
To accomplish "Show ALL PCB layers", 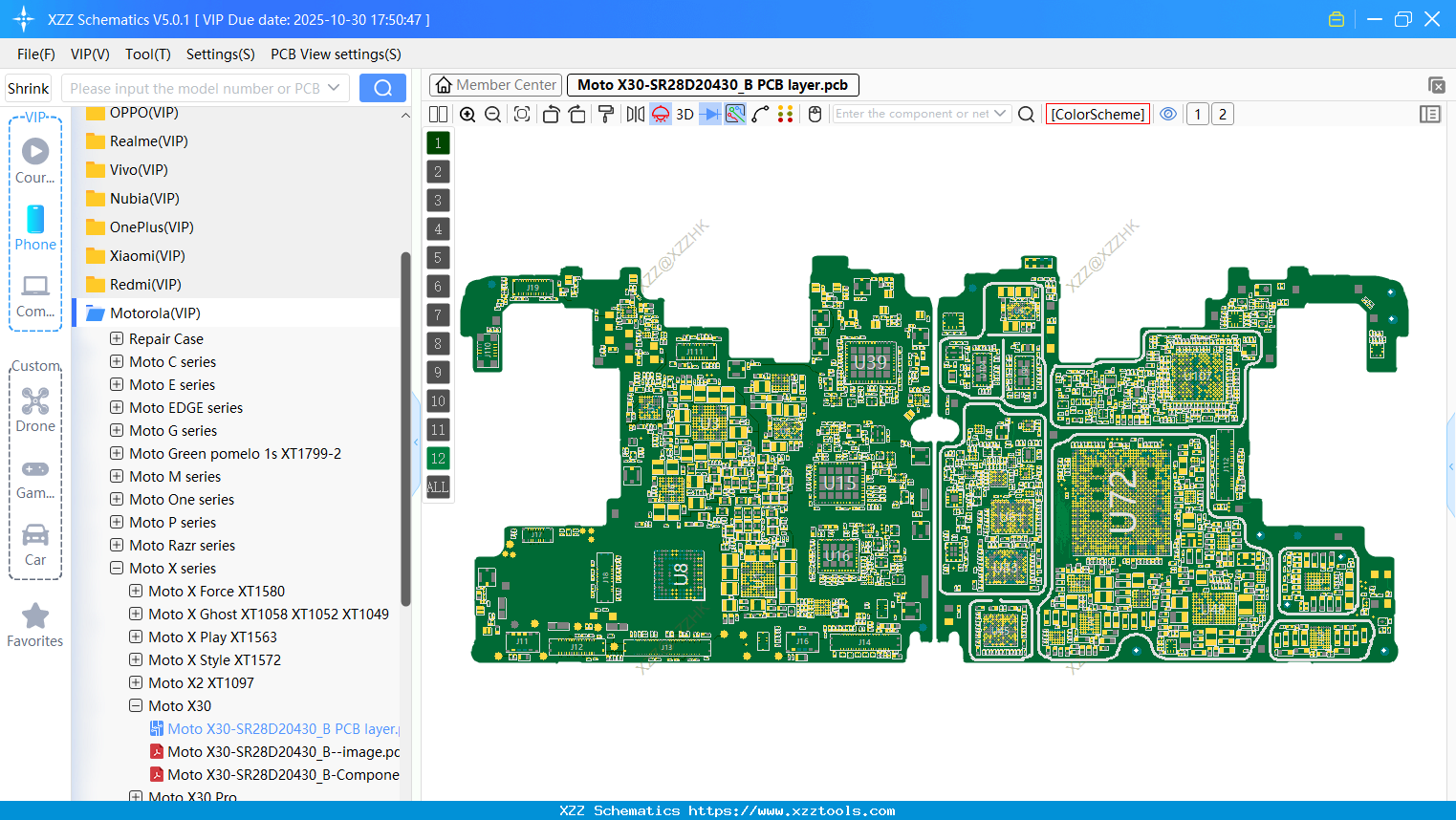I will pos(438,486).
